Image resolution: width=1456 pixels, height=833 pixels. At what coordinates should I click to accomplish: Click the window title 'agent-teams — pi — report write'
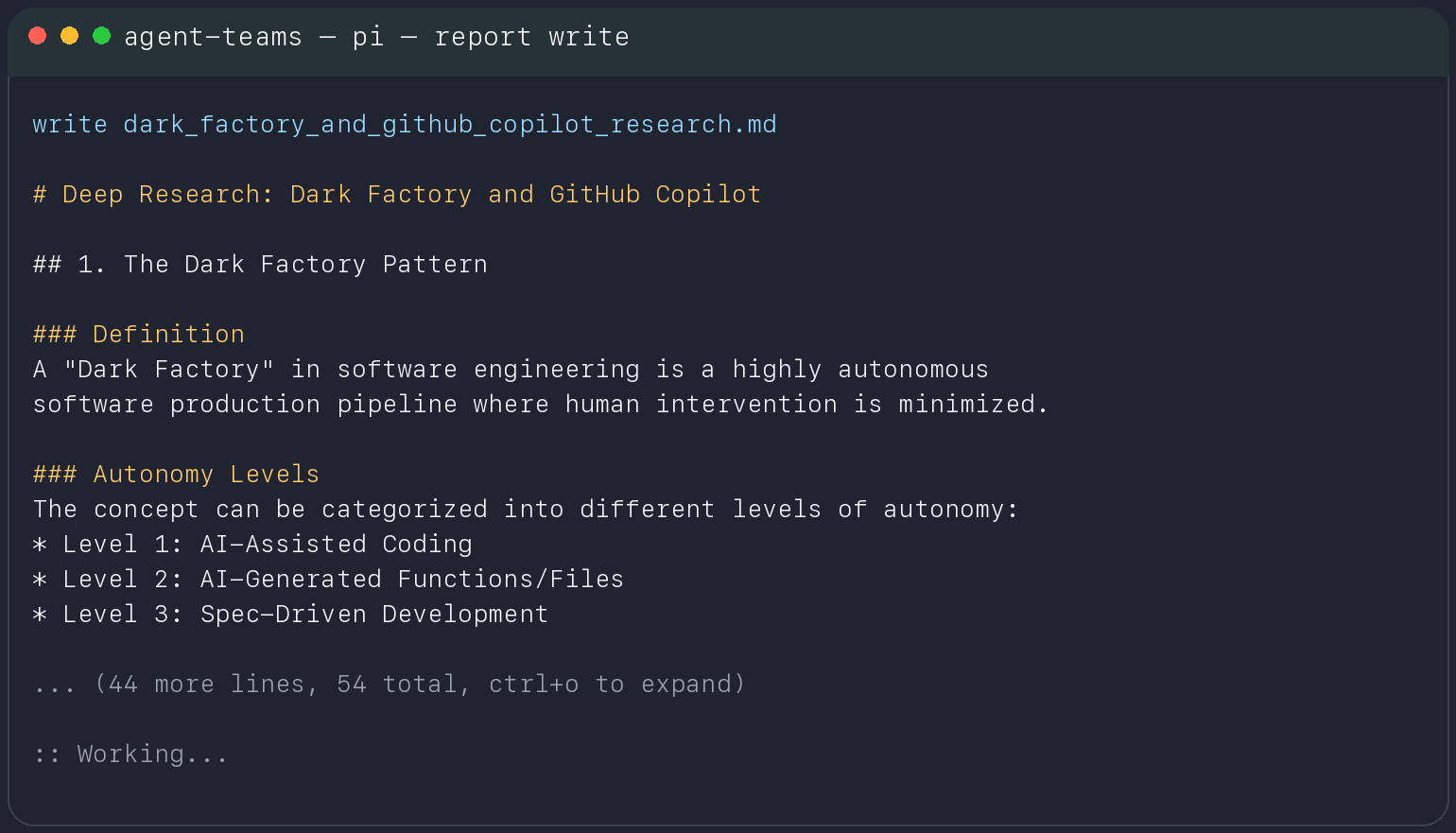[x=376, y=37]
